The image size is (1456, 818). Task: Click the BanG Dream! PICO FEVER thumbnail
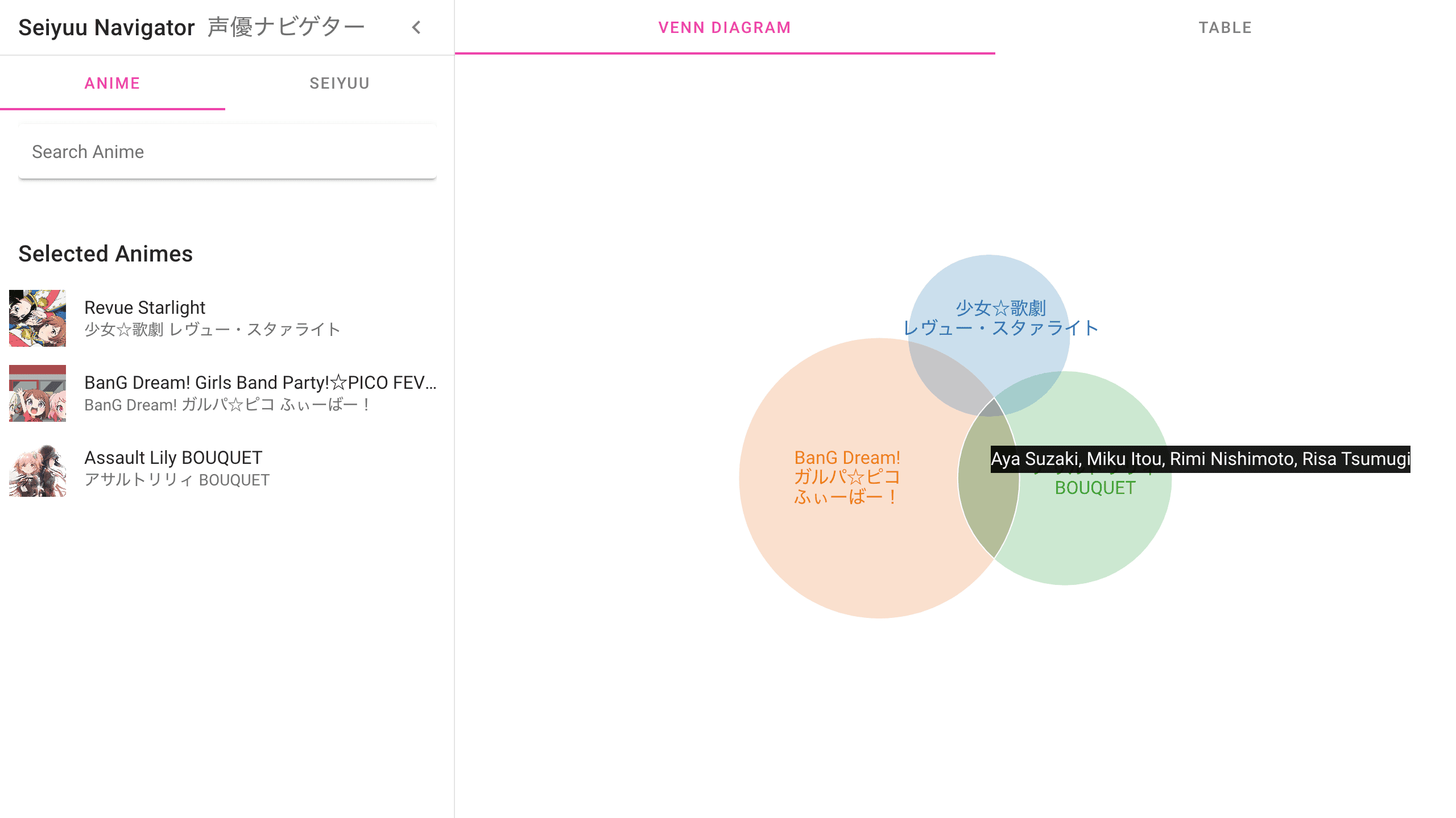(38, 393)
